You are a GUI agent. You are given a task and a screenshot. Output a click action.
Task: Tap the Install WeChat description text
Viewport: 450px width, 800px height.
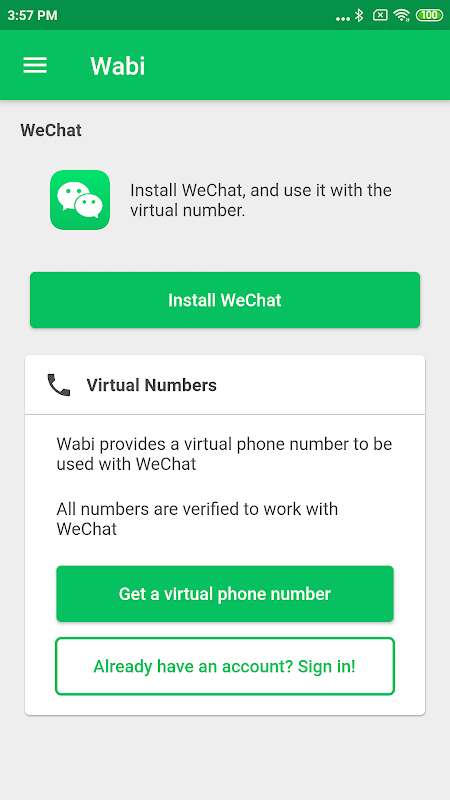pos(261,200)
